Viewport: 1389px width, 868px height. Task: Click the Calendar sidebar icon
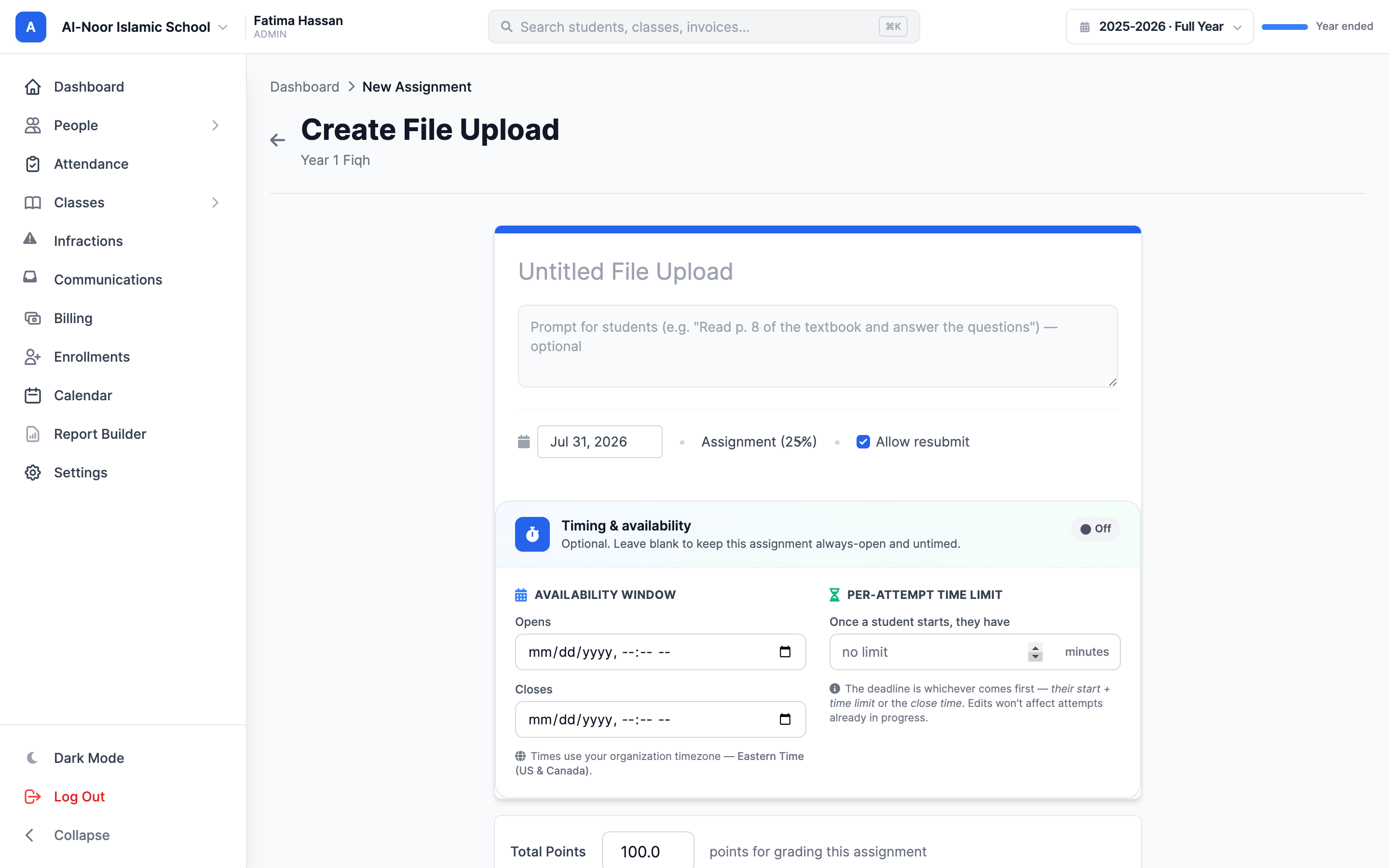[x=33, y=395]
